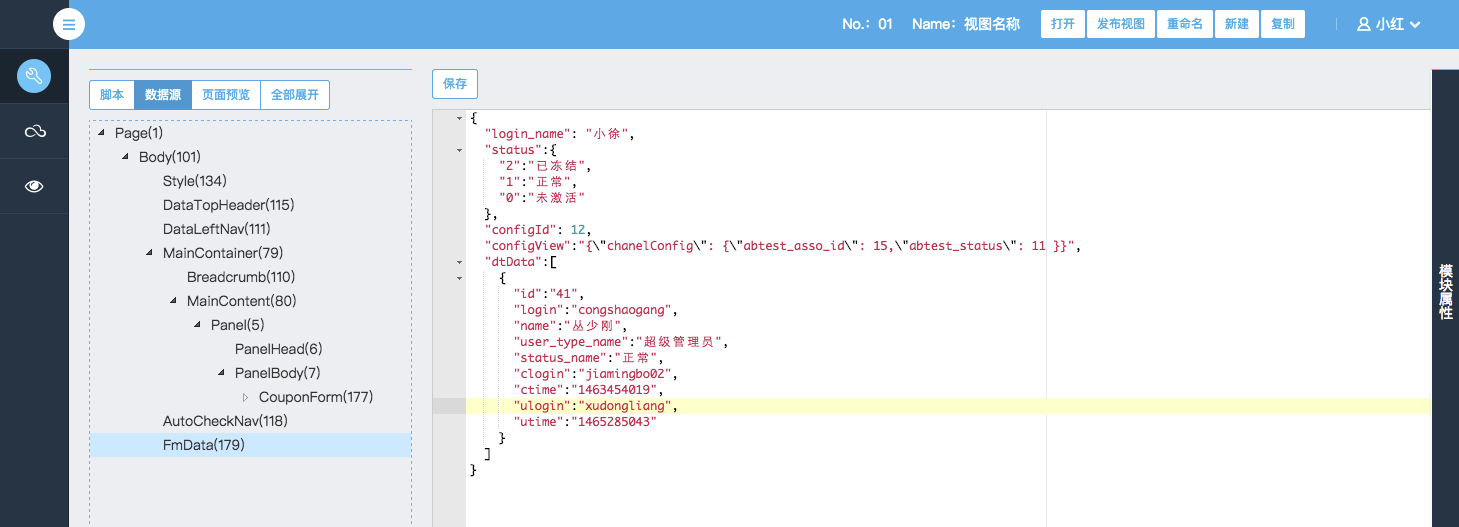1459x527 pixels.
Task: Click the No.: 01 header label
Action: coord(867,24)
